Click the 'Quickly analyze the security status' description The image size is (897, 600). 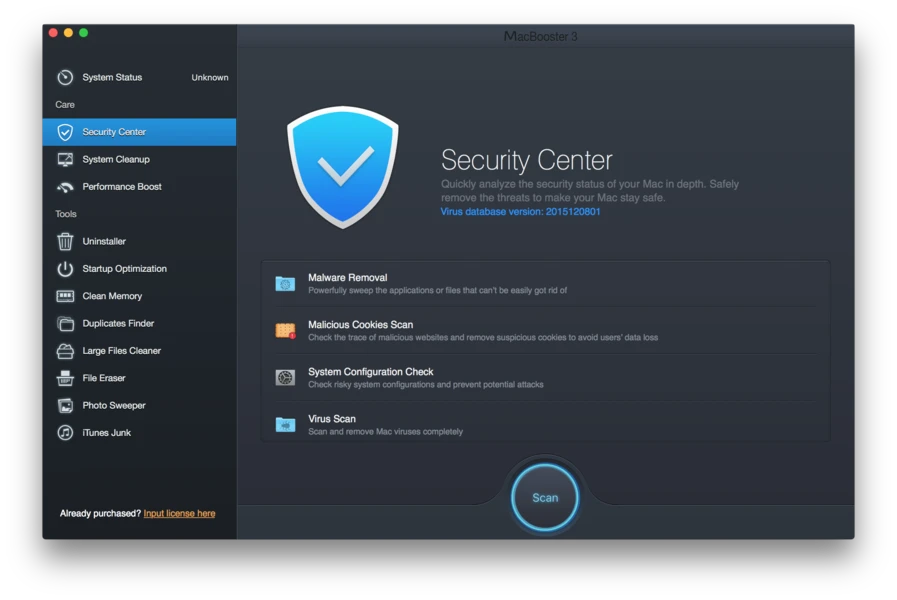click(x=589, y=191)
